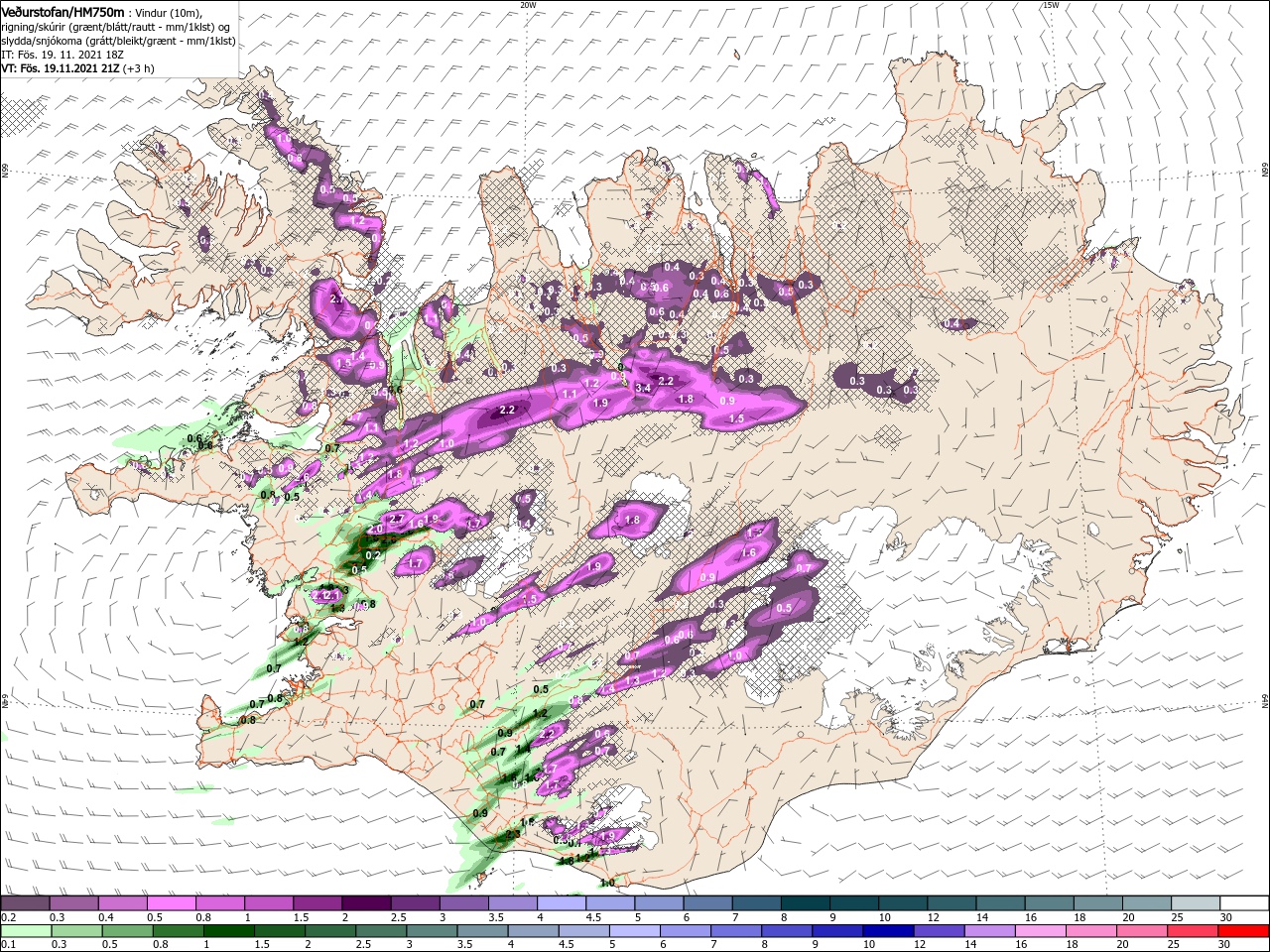
Task: Click the 'slydda/snjókoma (grátt/bleikt/grænt' legend line
Action: (x=118, y=41)
